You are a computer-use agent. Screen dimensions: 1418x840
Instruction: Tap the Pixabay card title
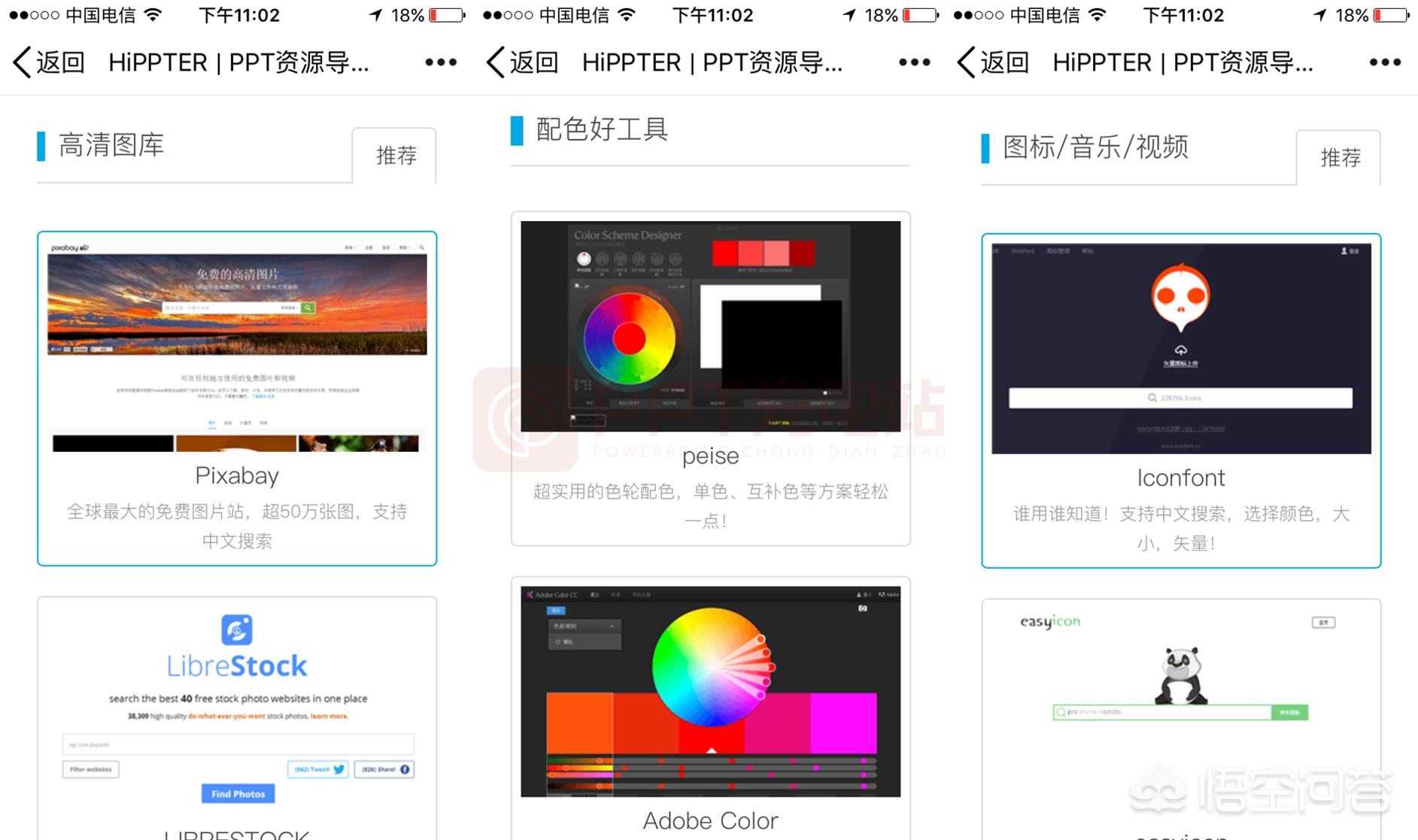[x=237, y=475]
